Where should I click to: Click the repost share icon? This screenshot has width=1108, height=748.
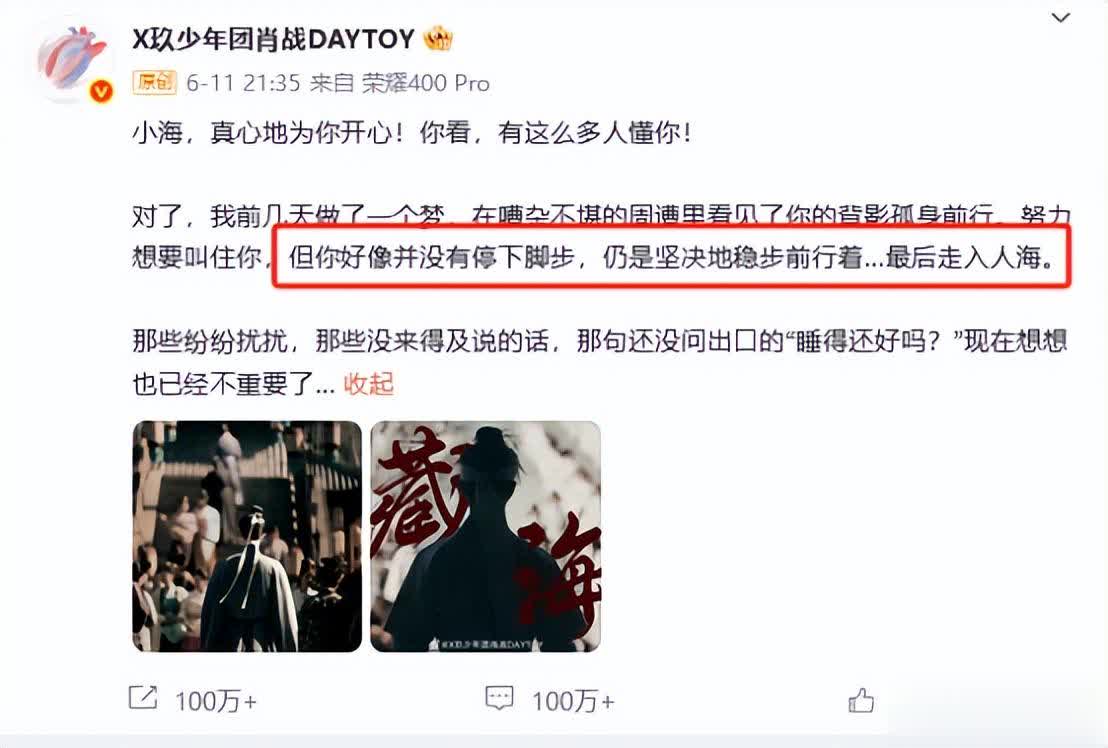(x=142, y=699)
